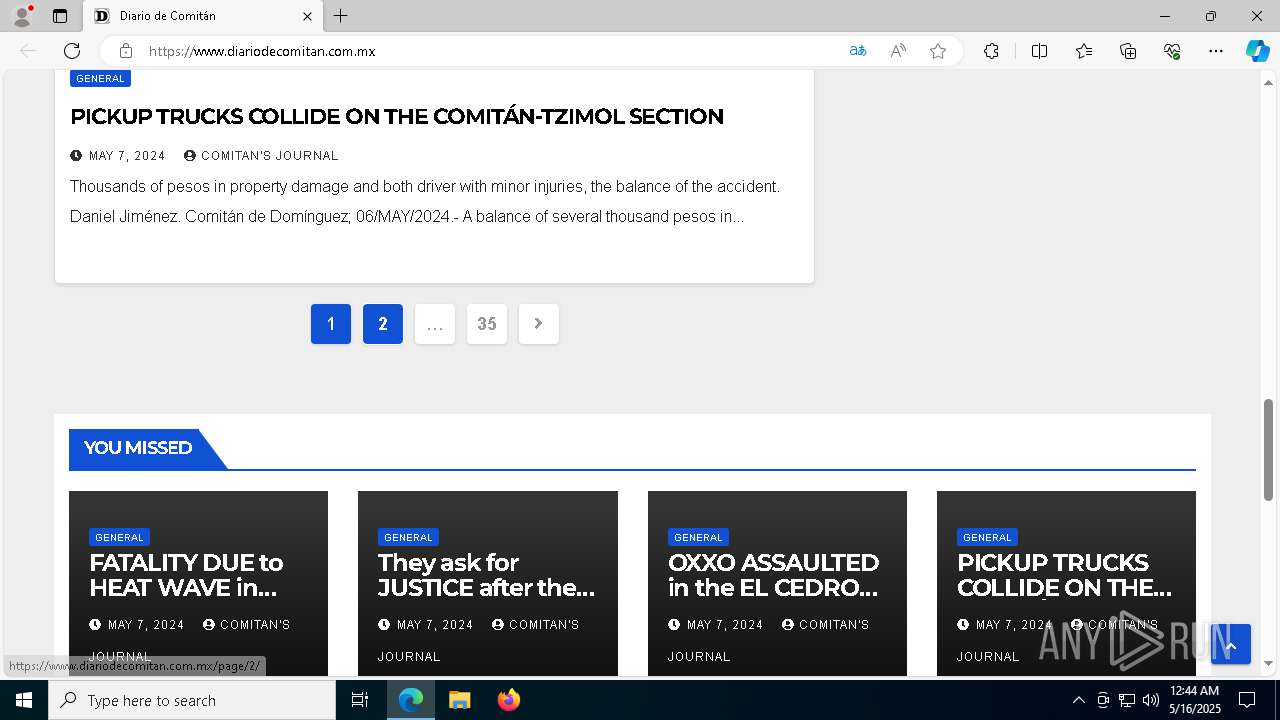Click the next page arrow in pagination
1280x720 pixels.
pyautogui.click(x=539, y=324)
